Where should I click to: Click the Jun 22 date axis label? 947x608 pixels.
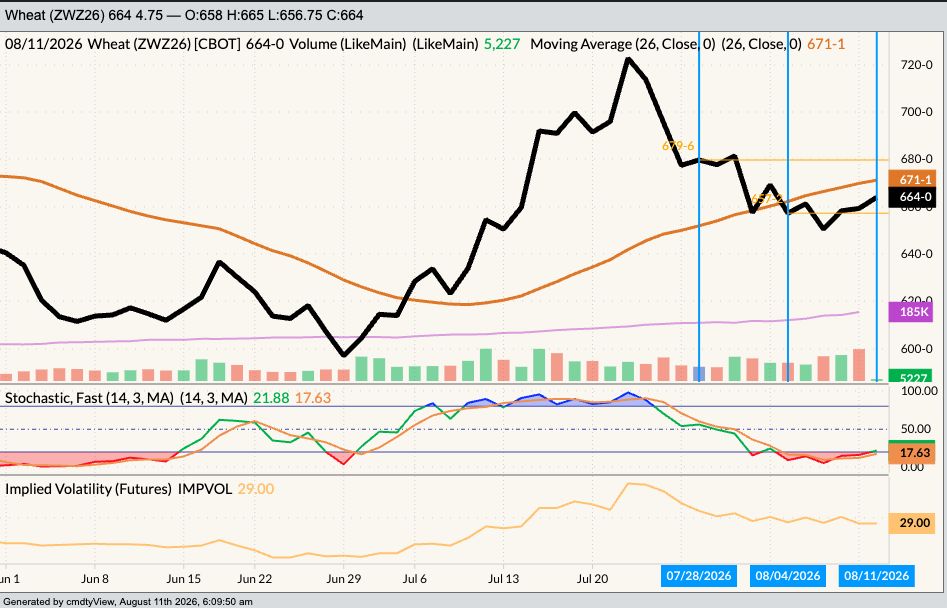coord(254,578)
